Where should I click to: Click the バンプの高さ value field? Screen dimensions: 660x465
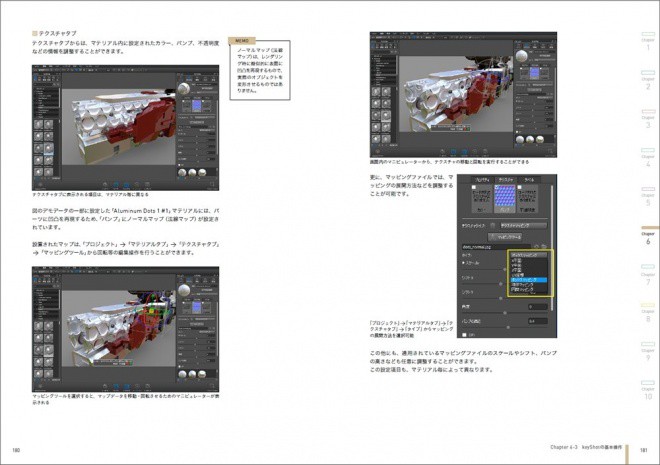(x=538, y=321)
